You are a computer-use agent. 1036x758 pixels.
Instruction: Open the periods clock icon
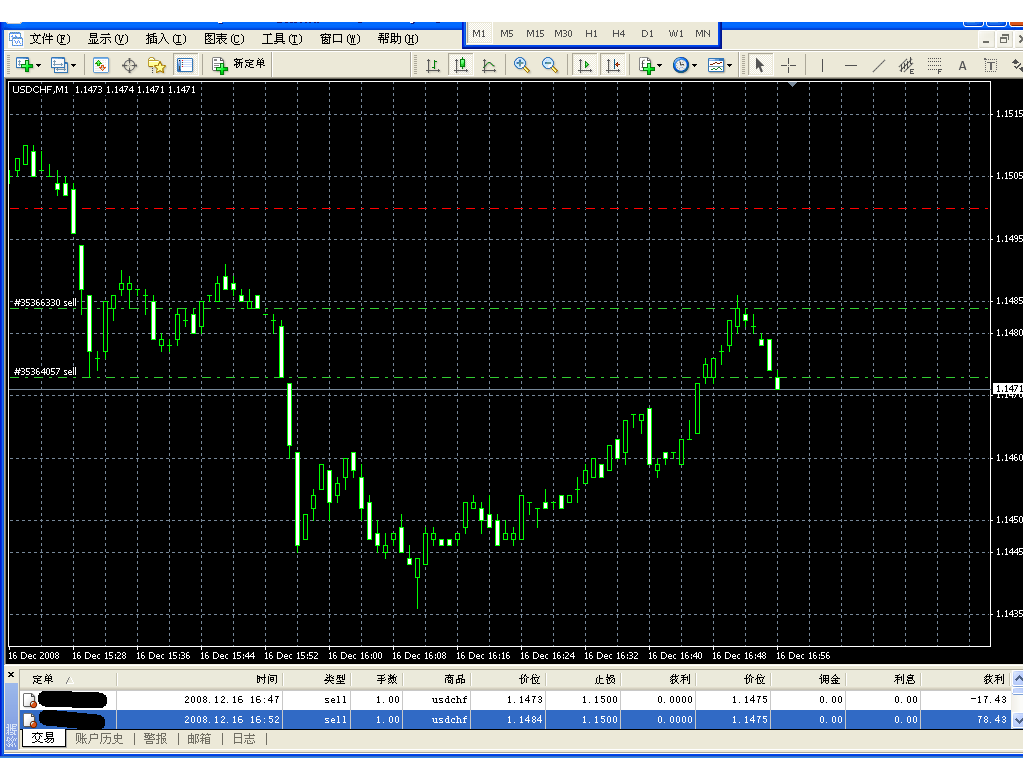pos(681,65)
